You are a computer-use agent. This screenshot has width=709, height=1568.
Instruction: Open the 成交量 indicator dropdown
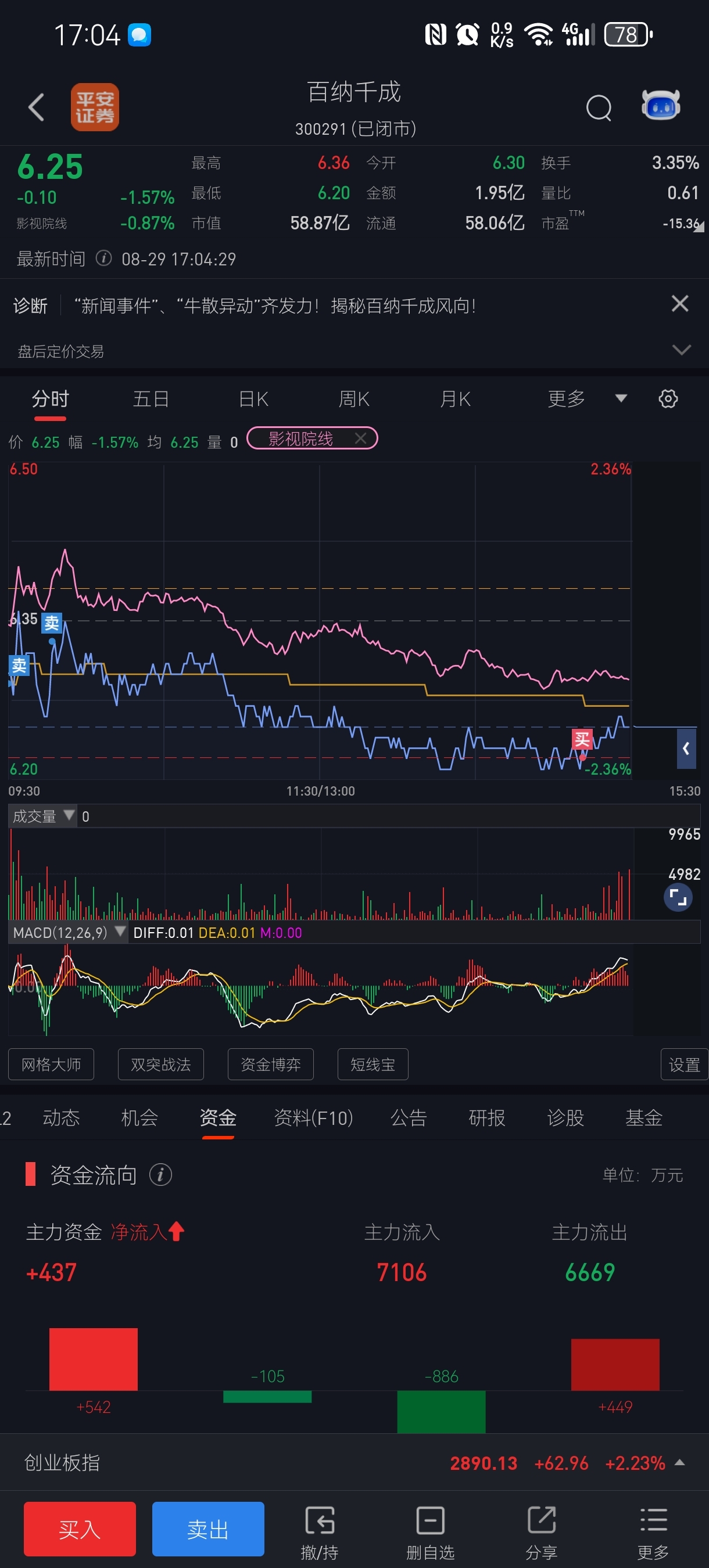pyautogui.click(x=42, y=817)
